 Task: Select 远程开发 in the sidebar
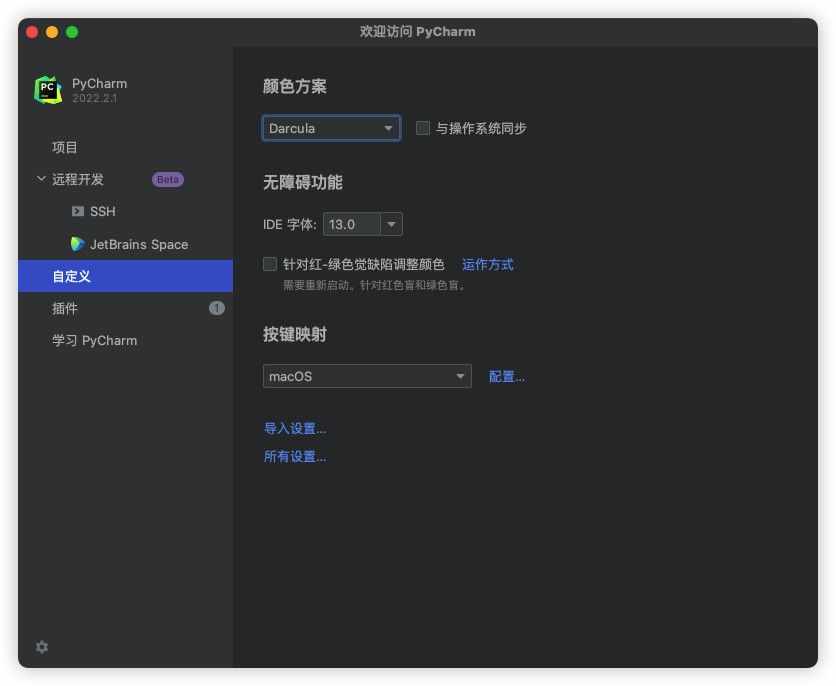click(78, 180)
